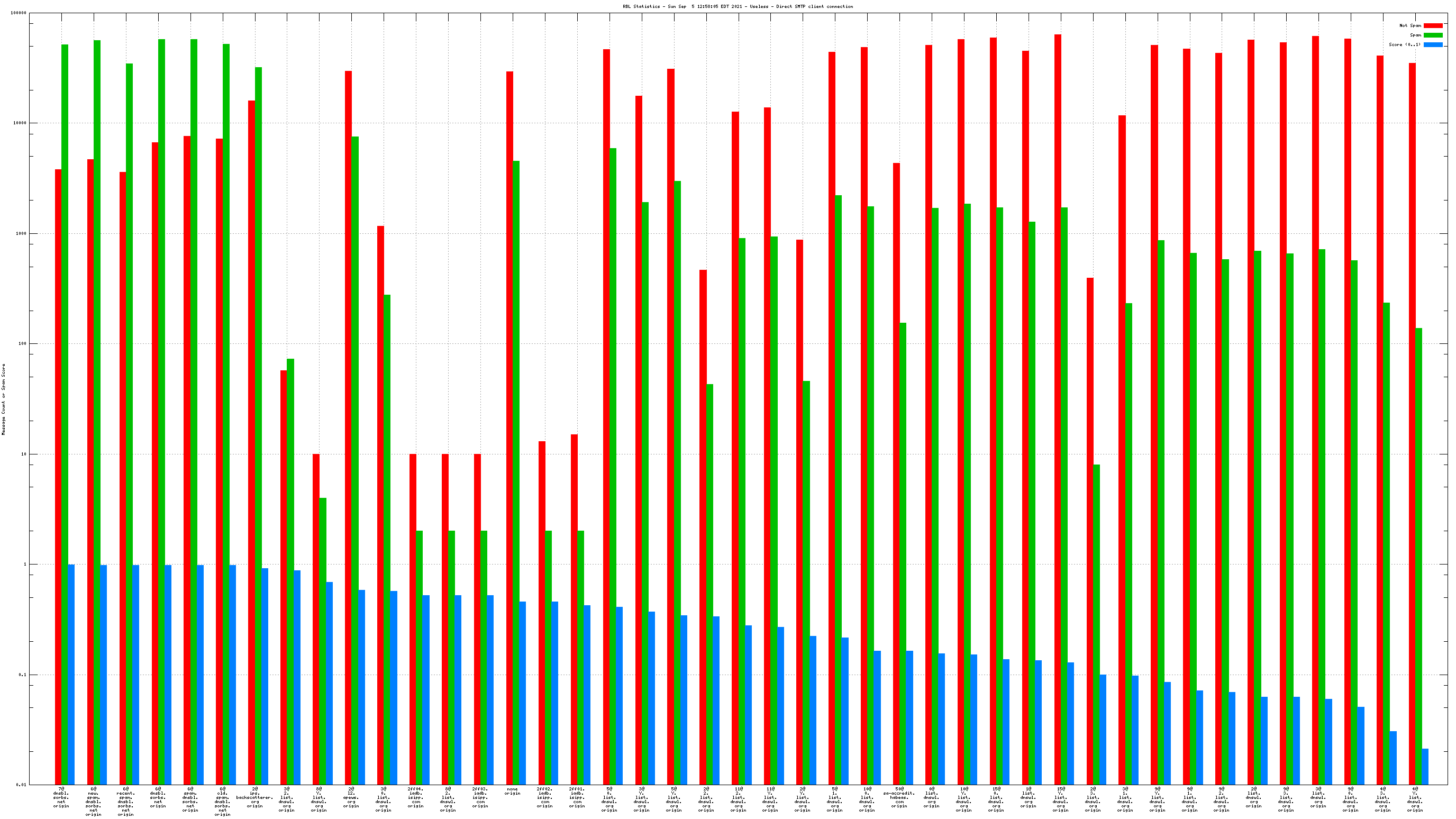Viewport: 1456px width, 819px height.
Task: Click the 100000 y-axis tick label
Action: click(19, 13)
